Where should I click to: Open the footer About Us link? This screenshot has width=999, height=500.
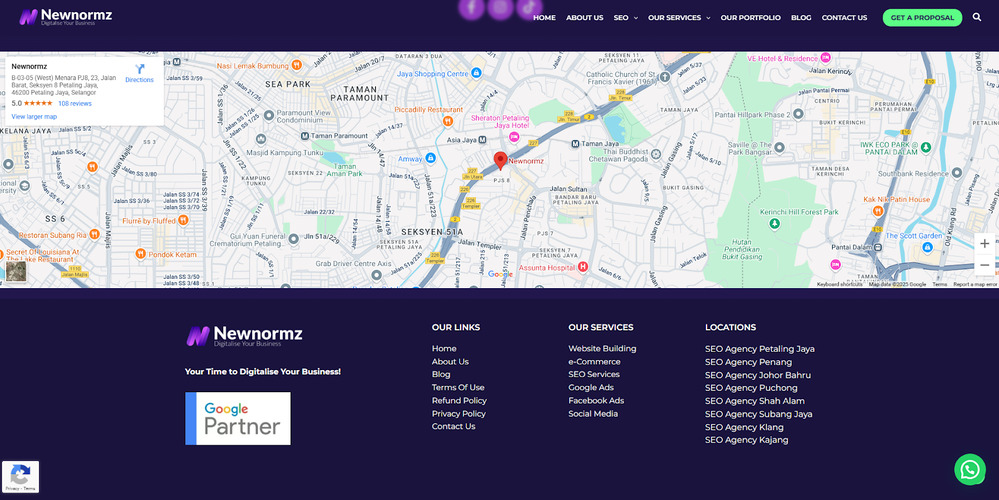click(x=450, y=361)
